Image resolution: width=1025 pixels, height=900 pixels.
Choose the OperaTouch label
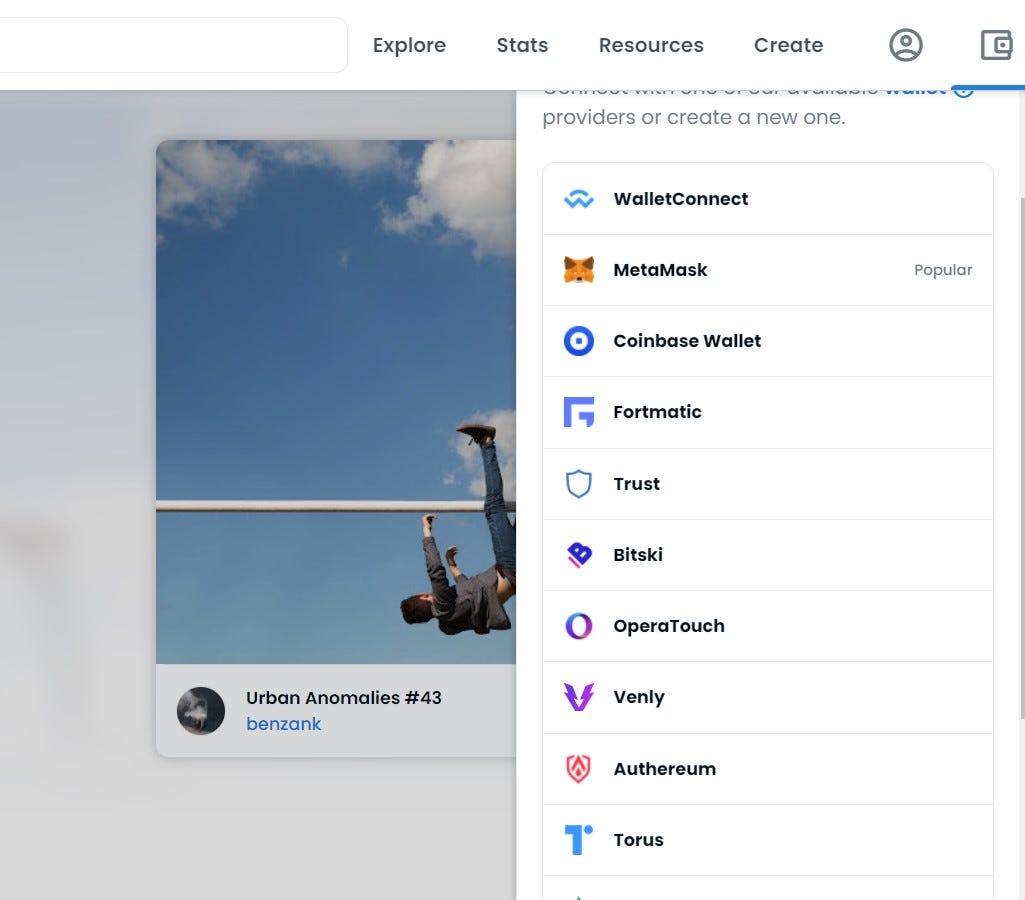669,626
